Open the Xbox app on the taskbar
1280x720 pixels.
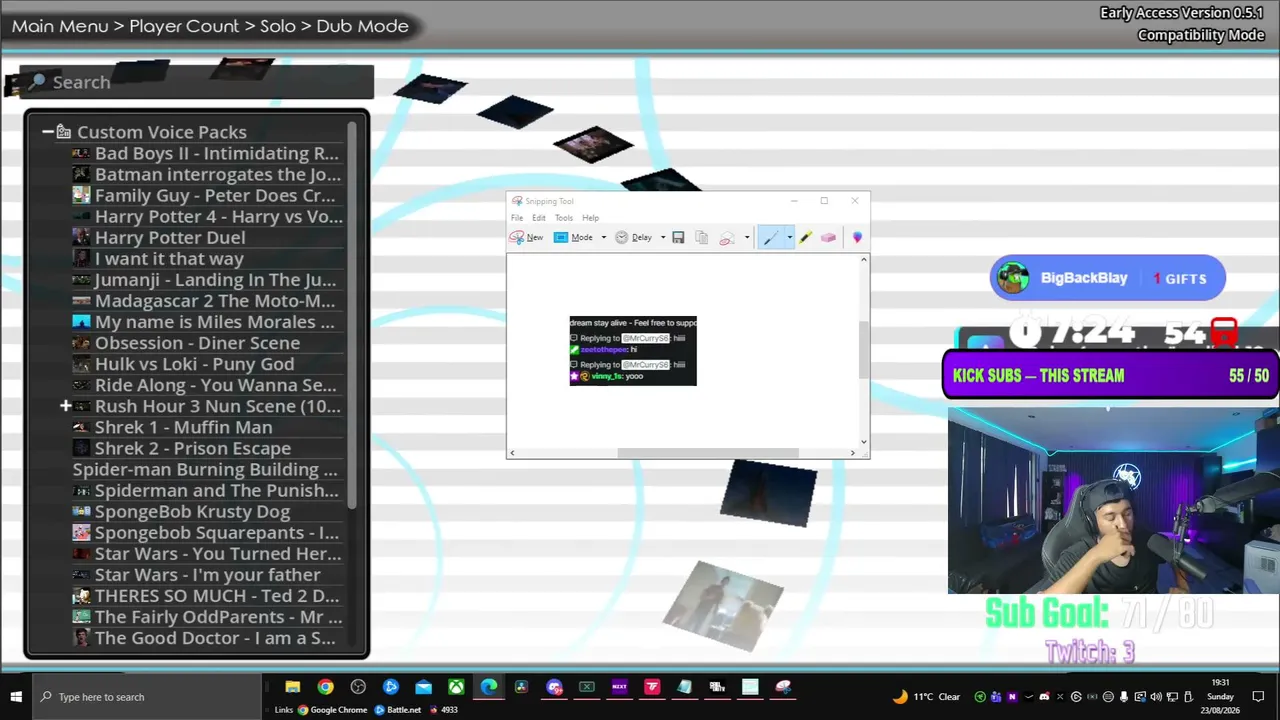[456, 687]
